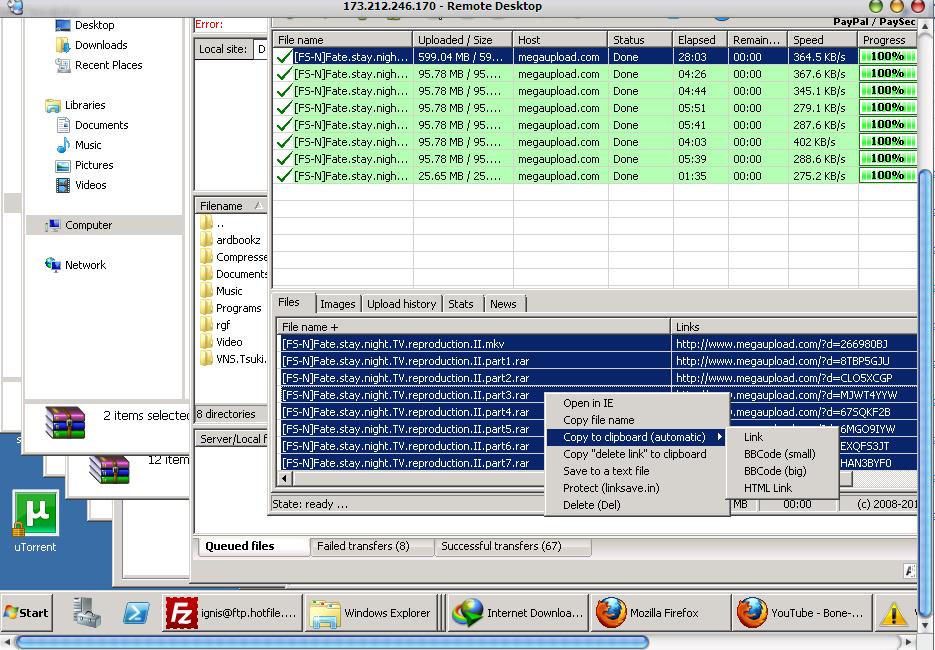This screenshot has width=935, height=650.
Task: Open Documents library in Explorer sidebar
Action: click(92, 125)
